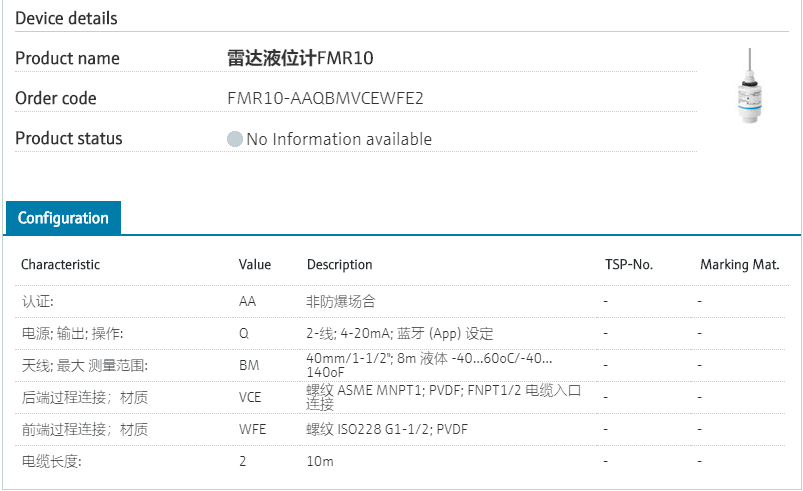The width and height of the screenshot is (803, 491).
Task: Click the BM value in antenna row
Action: pos(249,366)
